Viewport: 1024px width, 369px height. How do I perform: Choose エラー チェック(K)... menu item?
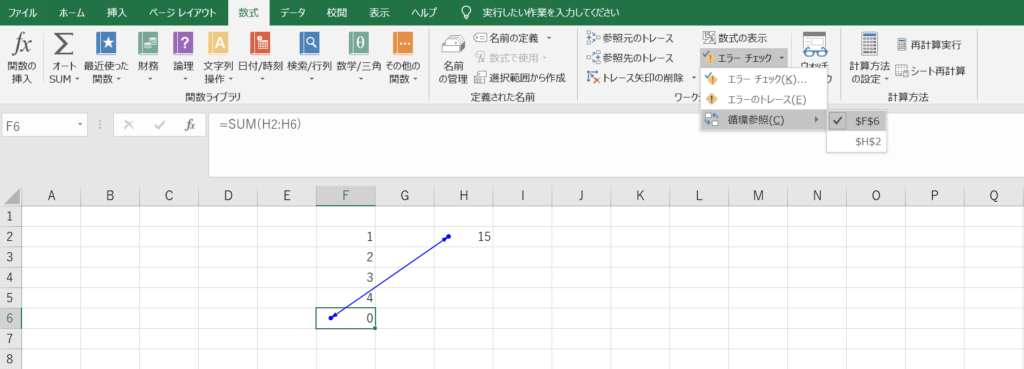[763, 80]
